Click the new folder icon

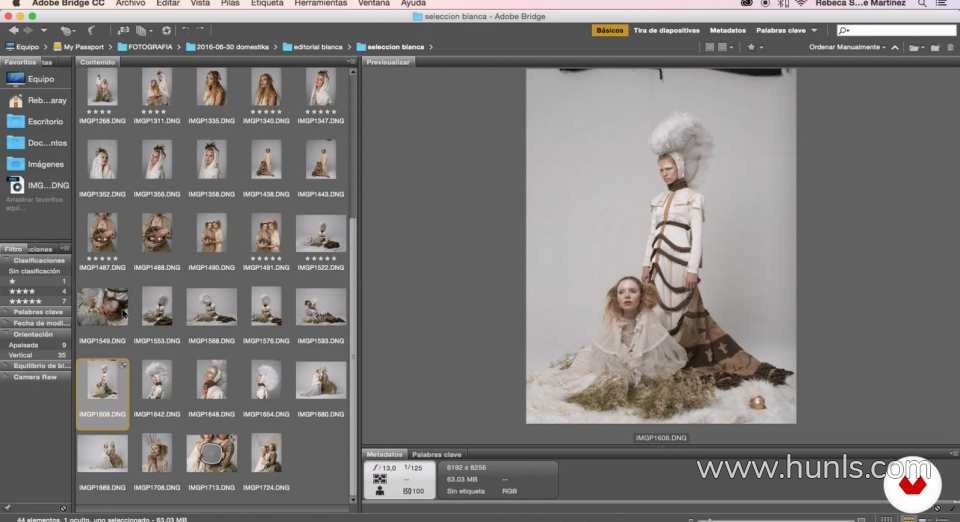pos(933,47)
